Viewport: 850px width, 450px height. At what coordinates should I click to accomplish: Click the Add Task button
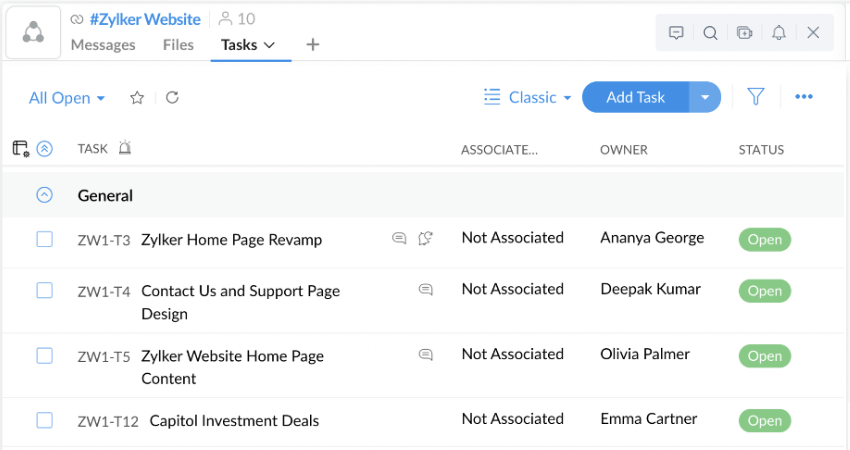[635, 97]
